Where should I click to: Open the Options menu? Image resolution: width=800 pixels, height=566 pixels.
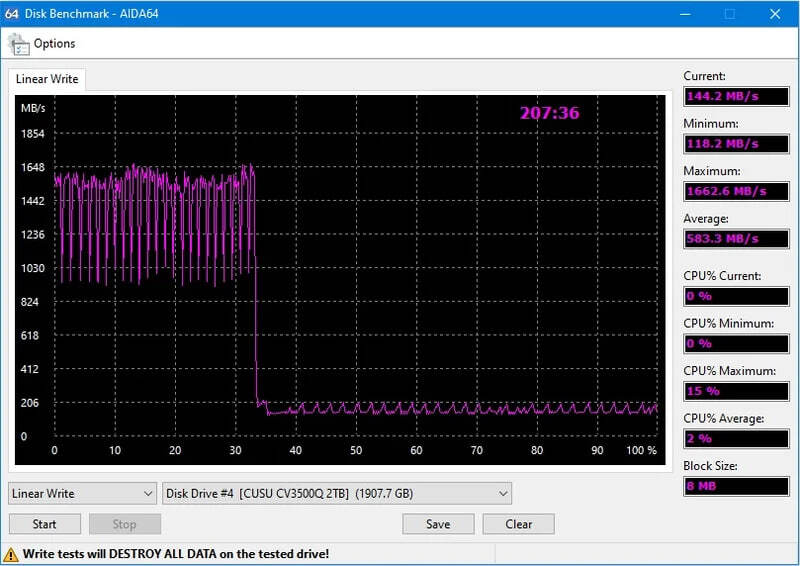[x=54, y=44]
